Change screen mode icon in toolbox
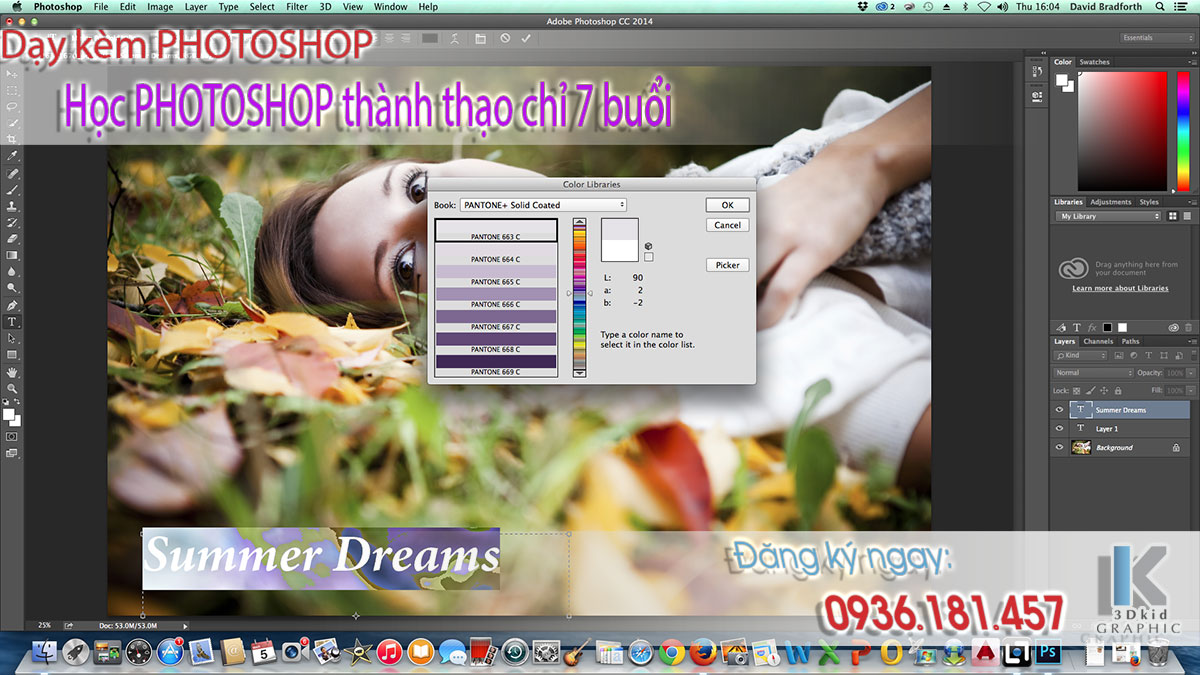 coord(12,453)
